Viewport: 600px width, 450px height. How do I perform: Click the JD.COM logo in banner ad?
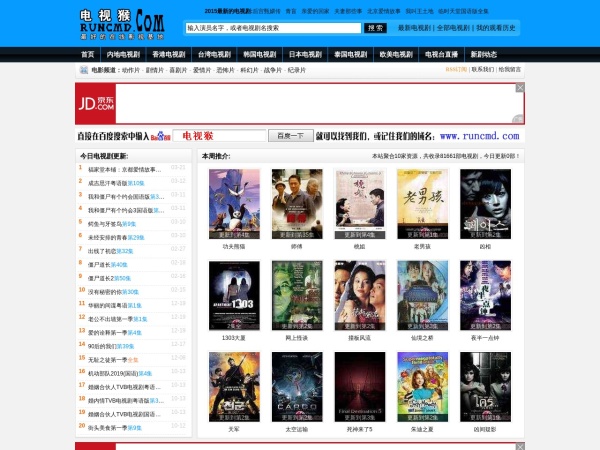pyautogui.click(x=96, y=104)
